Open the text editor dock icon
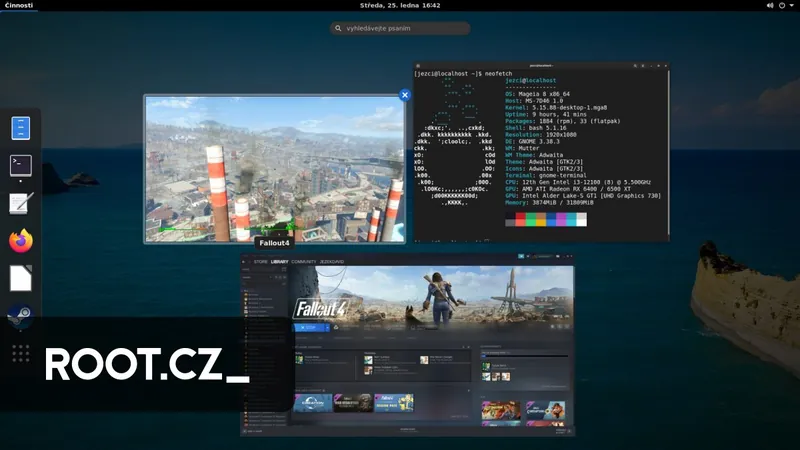 point(21,203)
